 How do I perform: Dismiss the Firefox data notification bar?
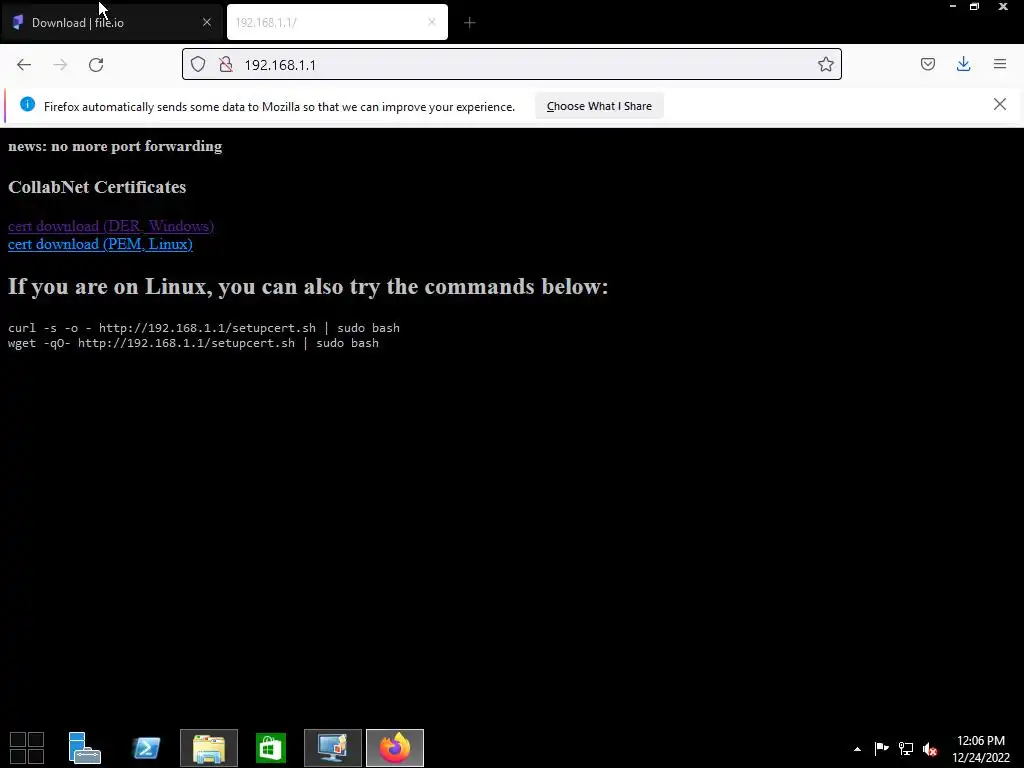1000,104
